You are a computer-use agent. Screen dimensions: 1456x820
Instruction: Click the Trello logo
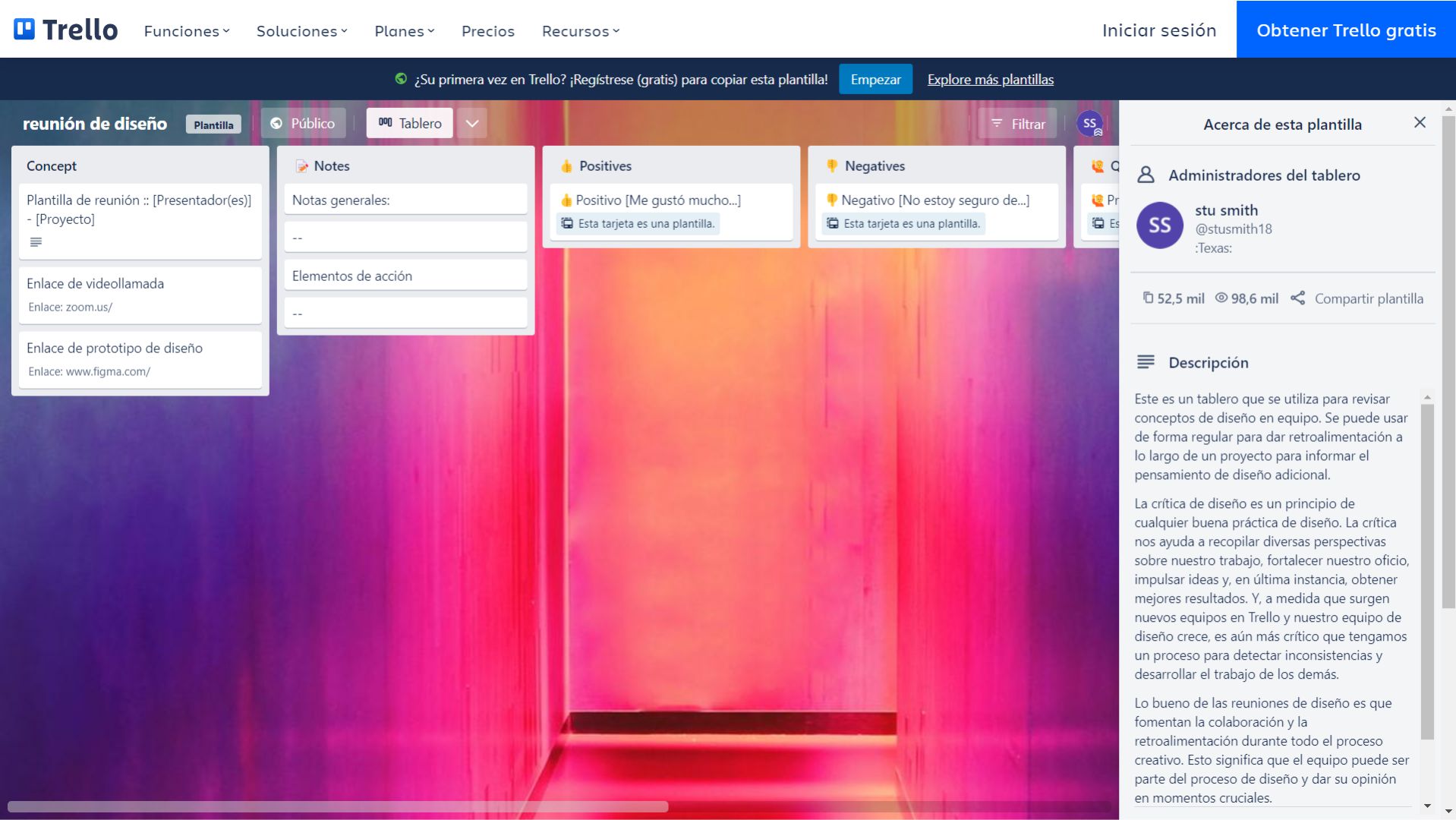[x=66, y=30]
